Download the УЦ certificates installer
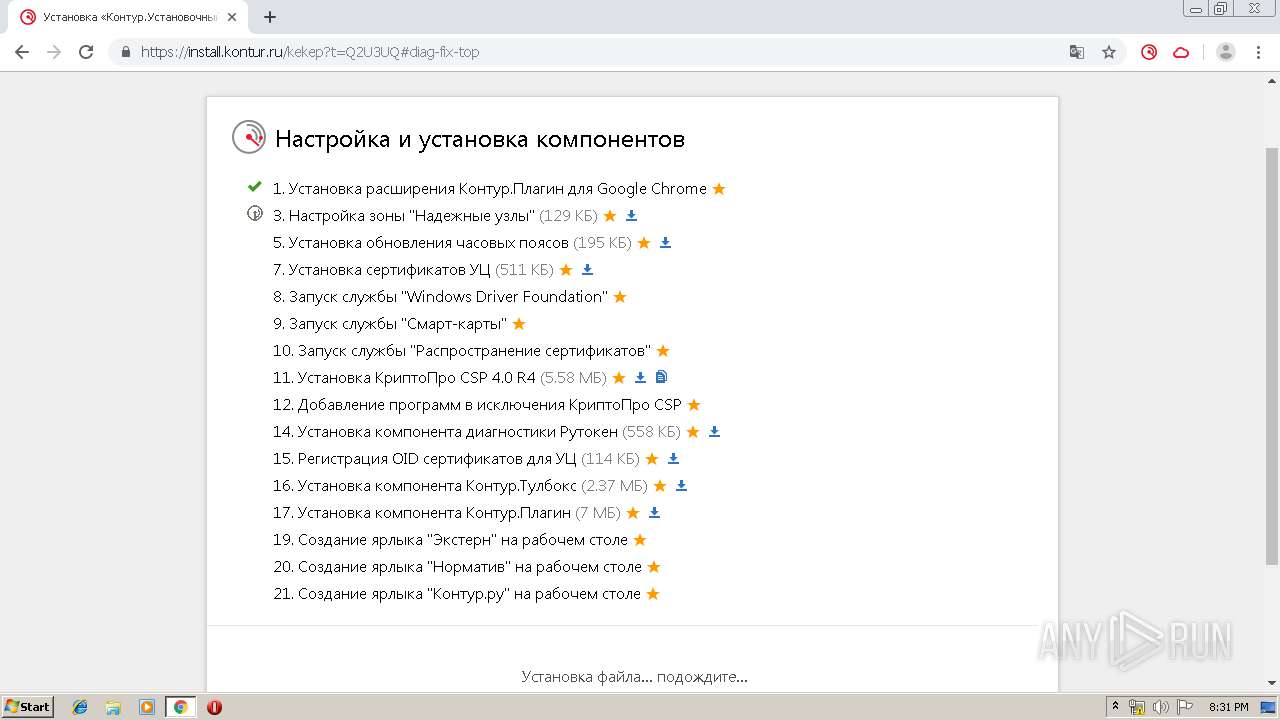Screen dimensions: 1280x720 click(587, 269)
